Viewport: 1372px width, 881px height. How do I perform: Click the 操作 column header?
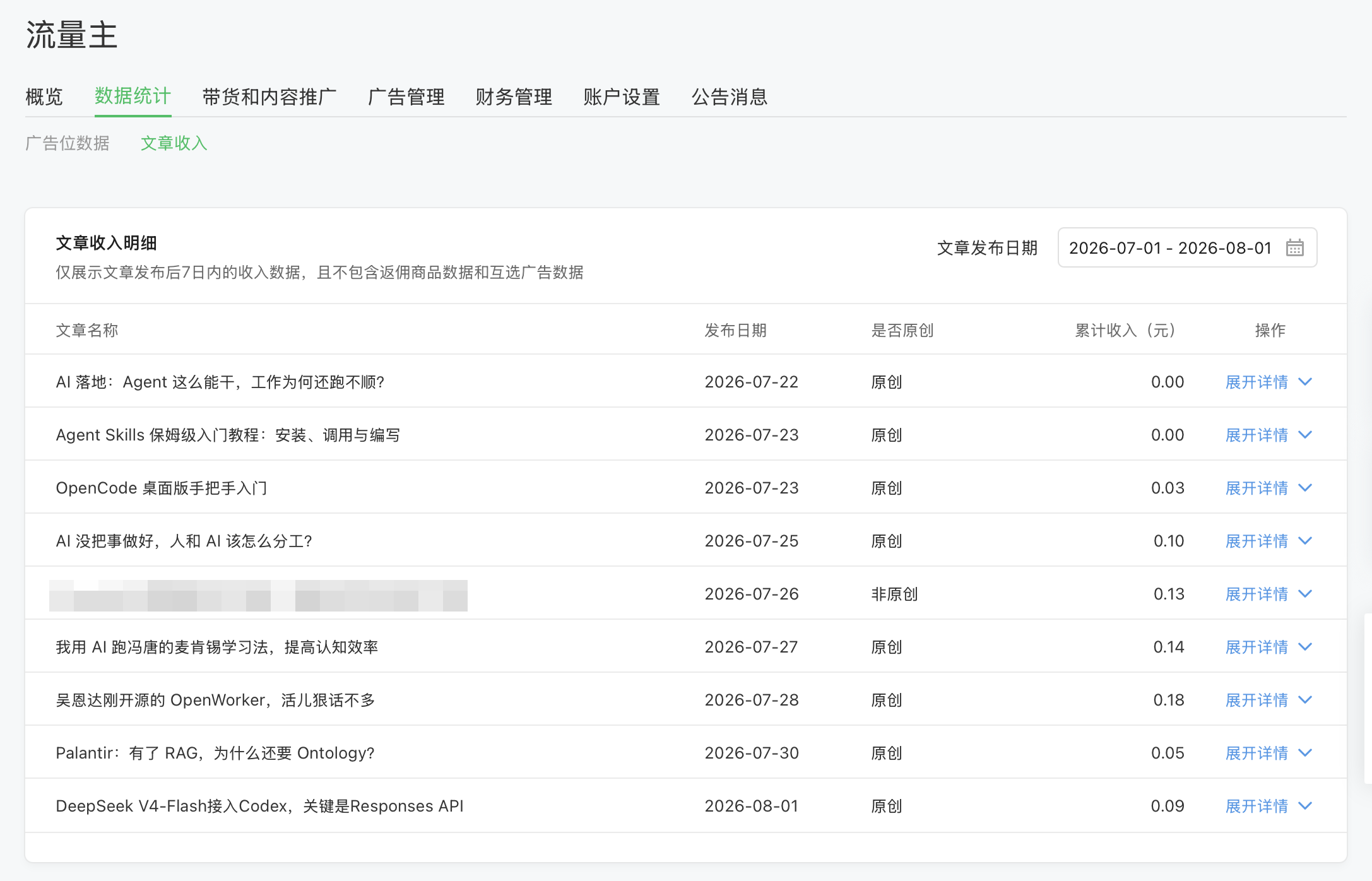[1270, 330]
